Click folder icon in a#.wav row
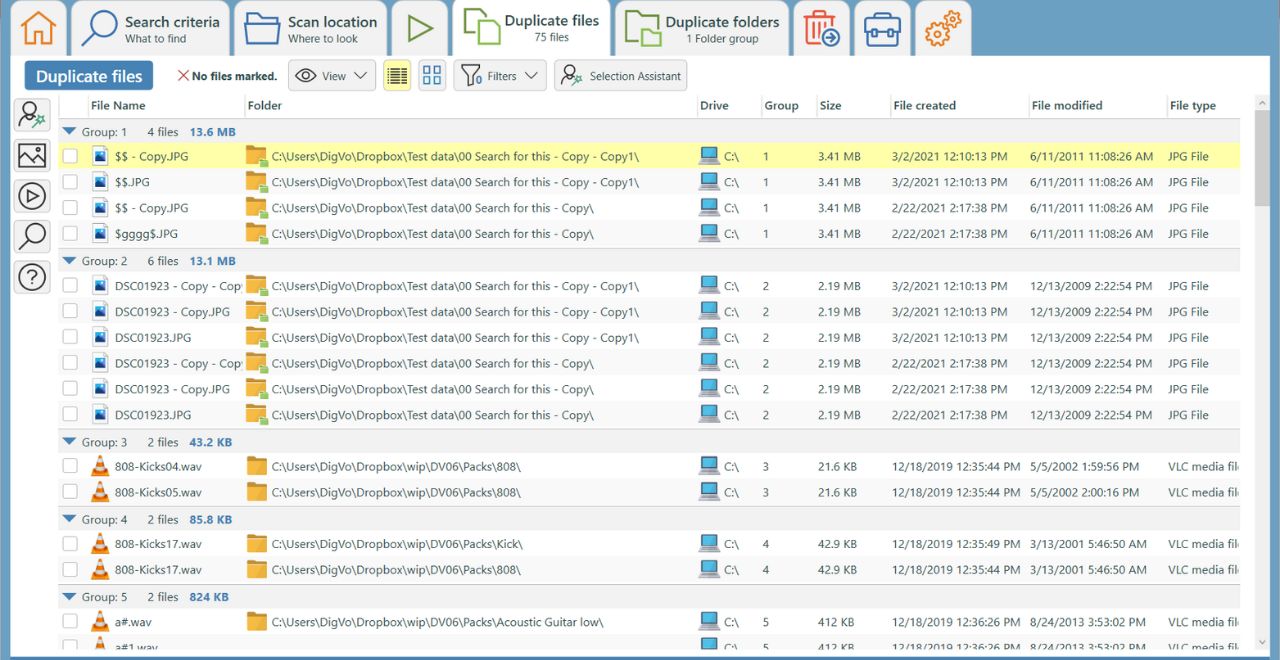This screenshot has width=1280, height=660. [257, 622]
